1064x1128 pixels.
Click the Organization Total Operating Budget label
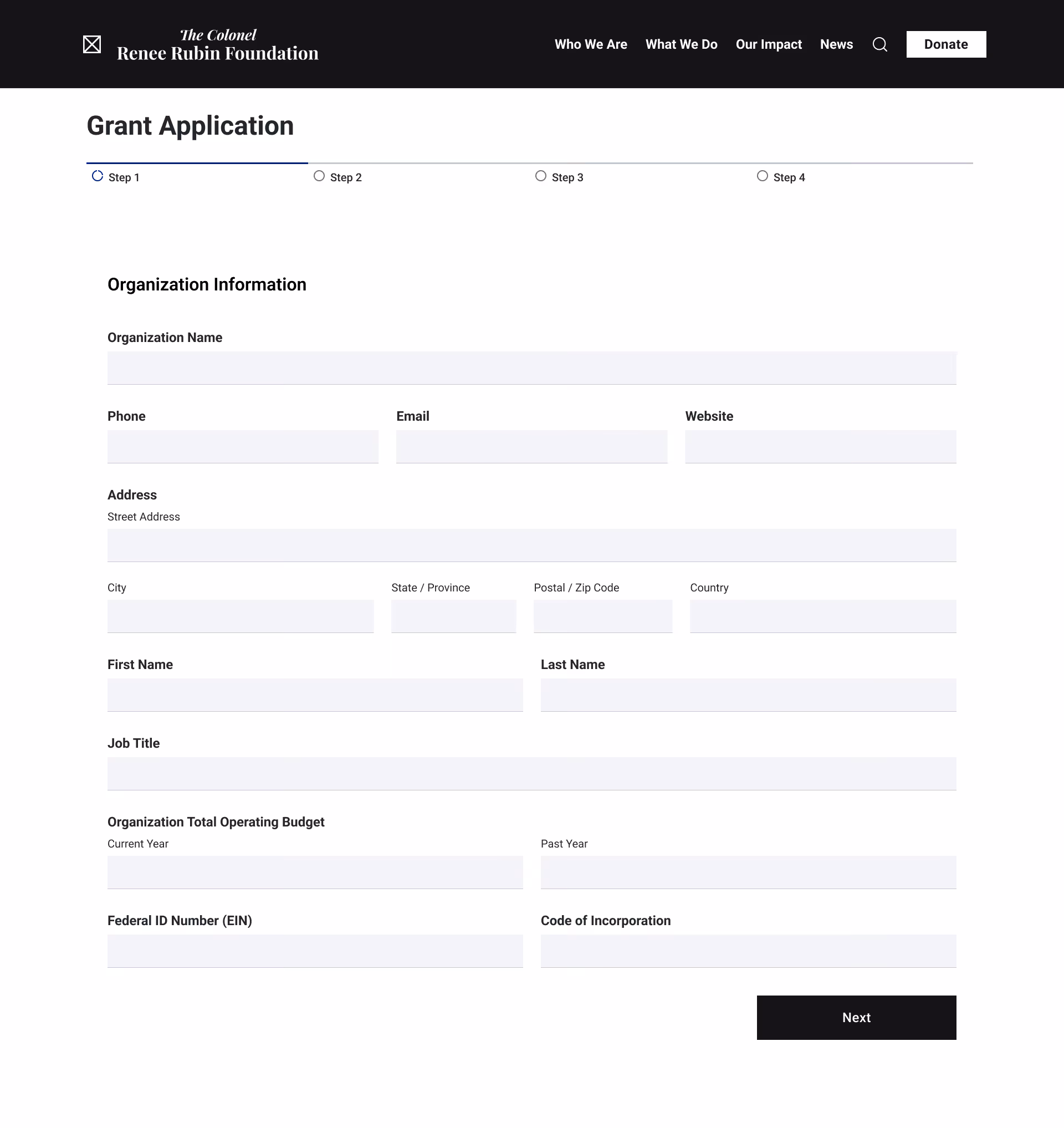(x=216, y=821)
